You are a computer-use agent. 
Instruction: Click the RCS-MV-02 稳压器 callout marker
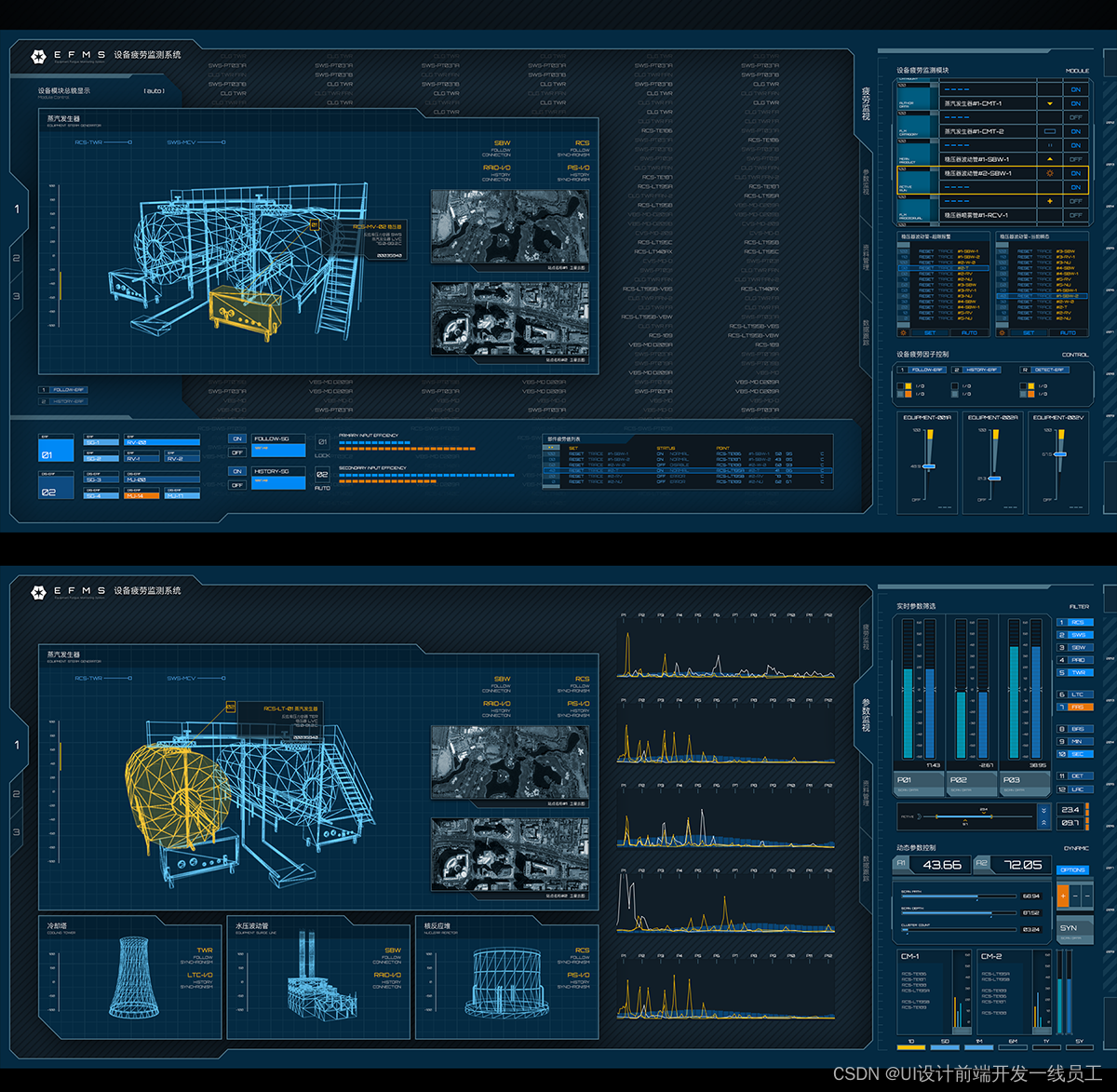tap(315, 224)
